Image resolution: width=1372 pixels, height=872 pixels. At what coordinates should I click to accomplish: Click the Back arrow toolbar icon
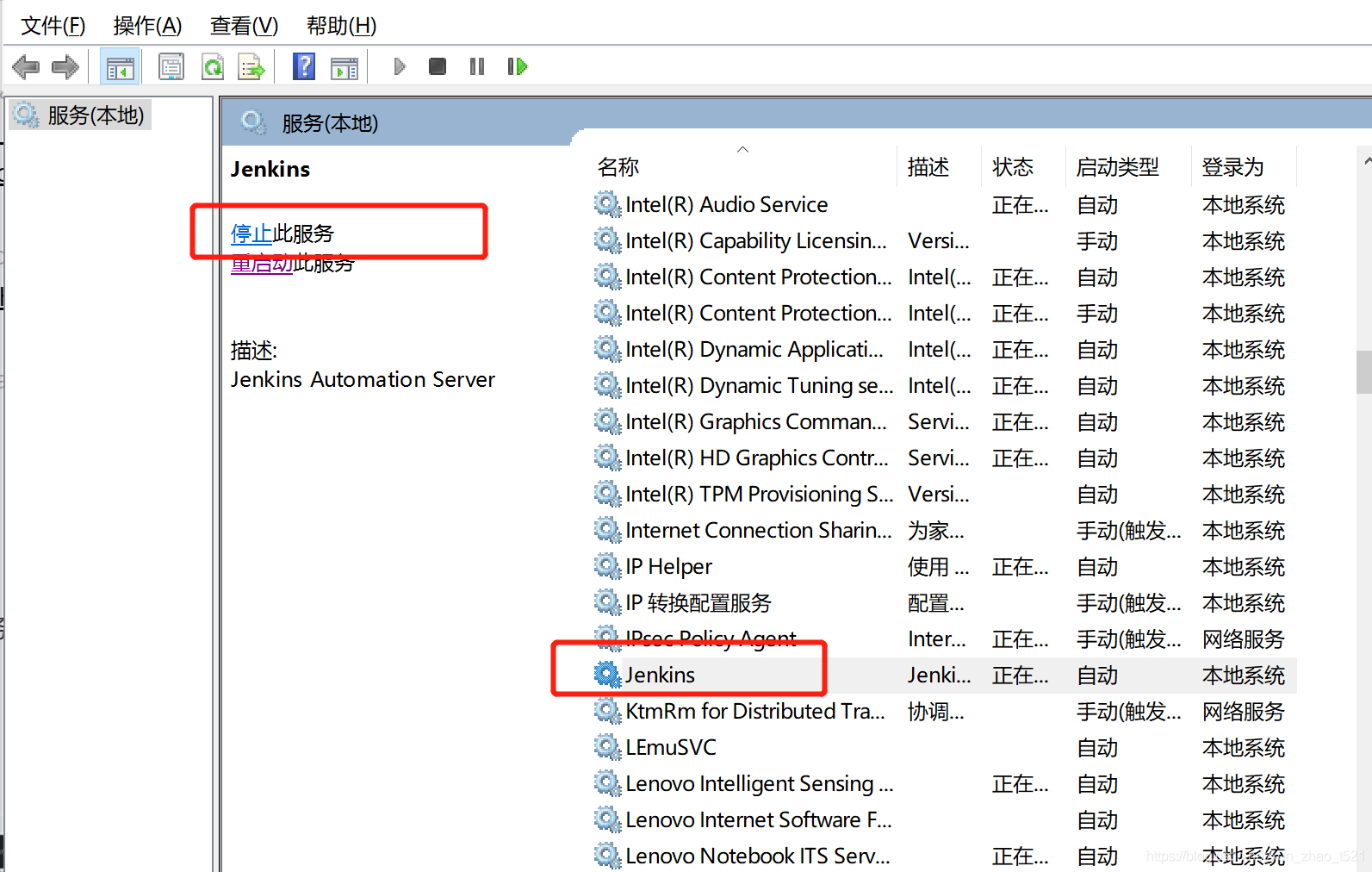point(26,66)
